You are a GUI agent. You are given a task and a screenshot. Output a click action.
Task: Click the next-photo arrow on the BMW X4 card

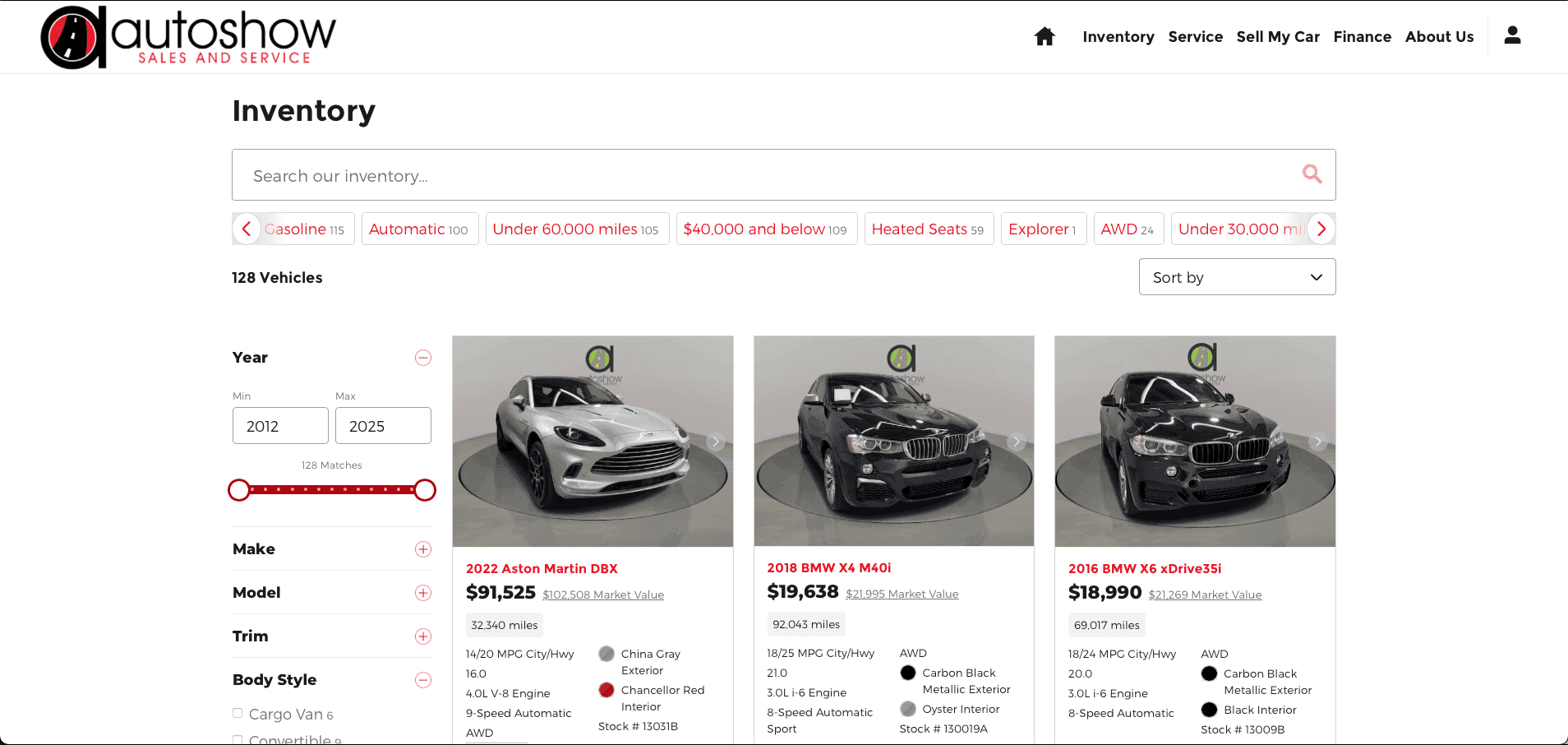click(x=1016, y=442)
